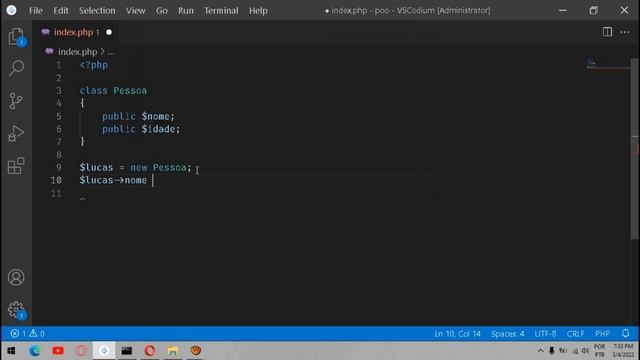
Task: Click line number 3 in the gutter
Action: (x=59, y=90)
